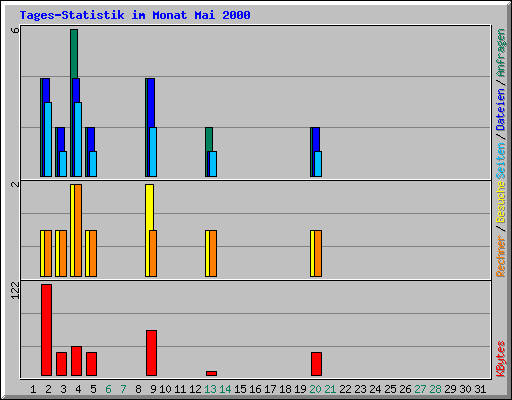Click the cyan Seiten bar for day 20
Viewport: 512px width, 400px height.
pos(318,164)
